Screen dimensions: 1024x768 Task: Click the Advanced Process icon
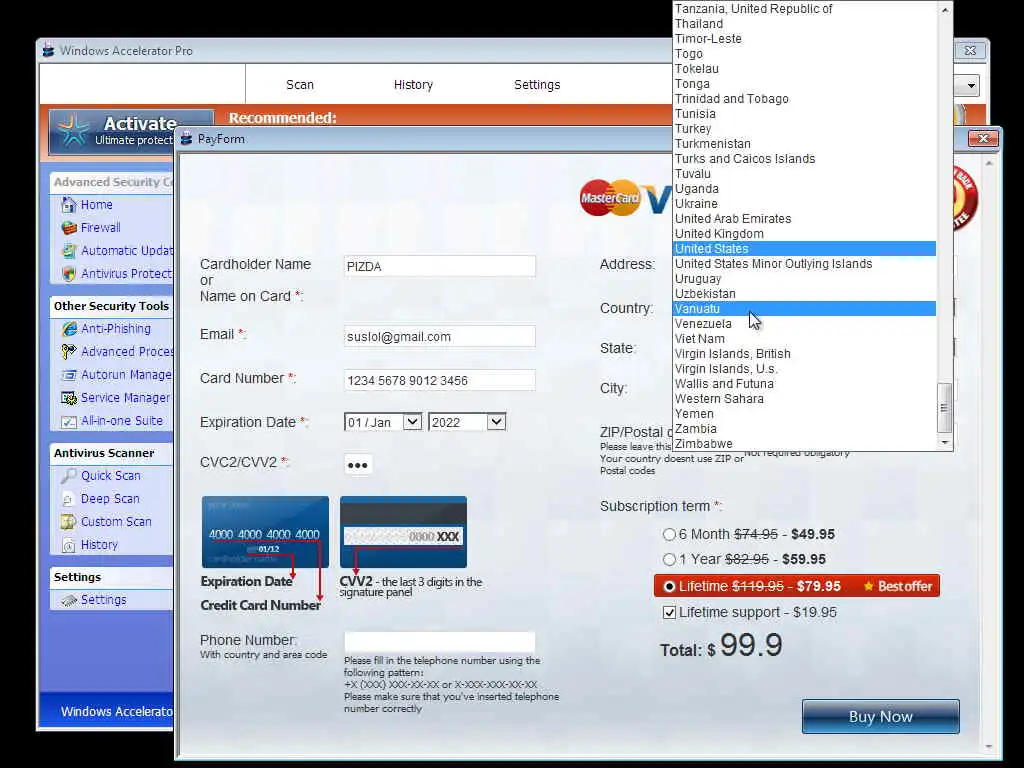click(x=69, y=351)
